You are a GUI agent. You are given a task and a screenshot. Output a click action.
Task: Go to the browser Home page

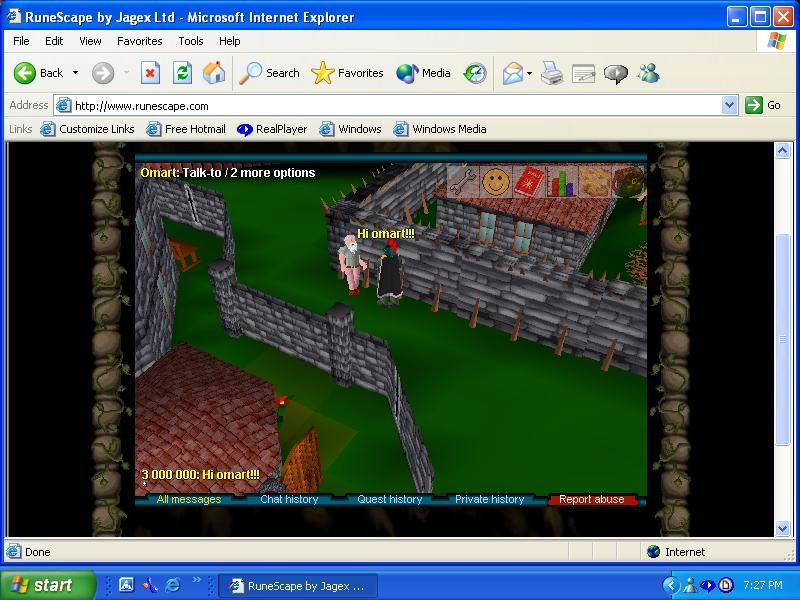click(214, 73)
